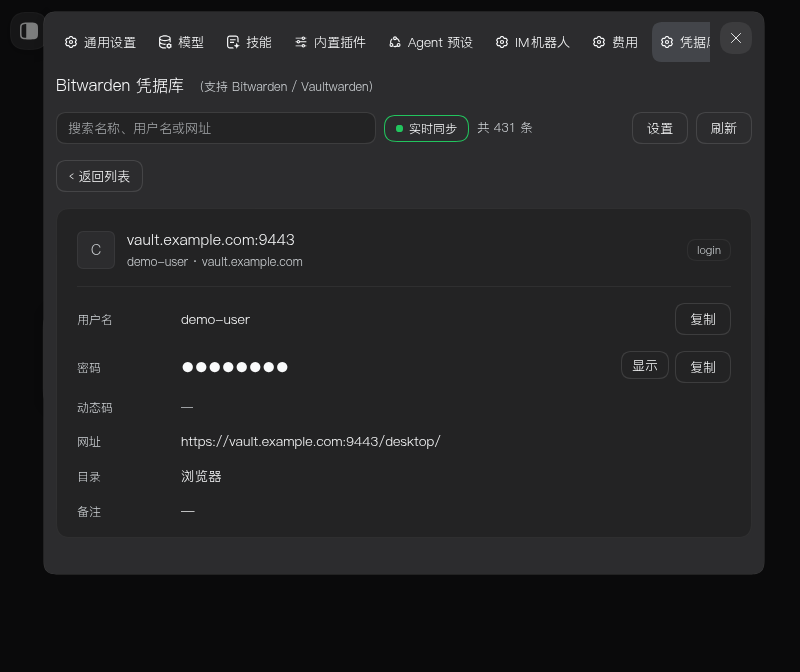Click the demo-user username value
800x672 pixels.
pyautogui.click(x=215, y=320)
